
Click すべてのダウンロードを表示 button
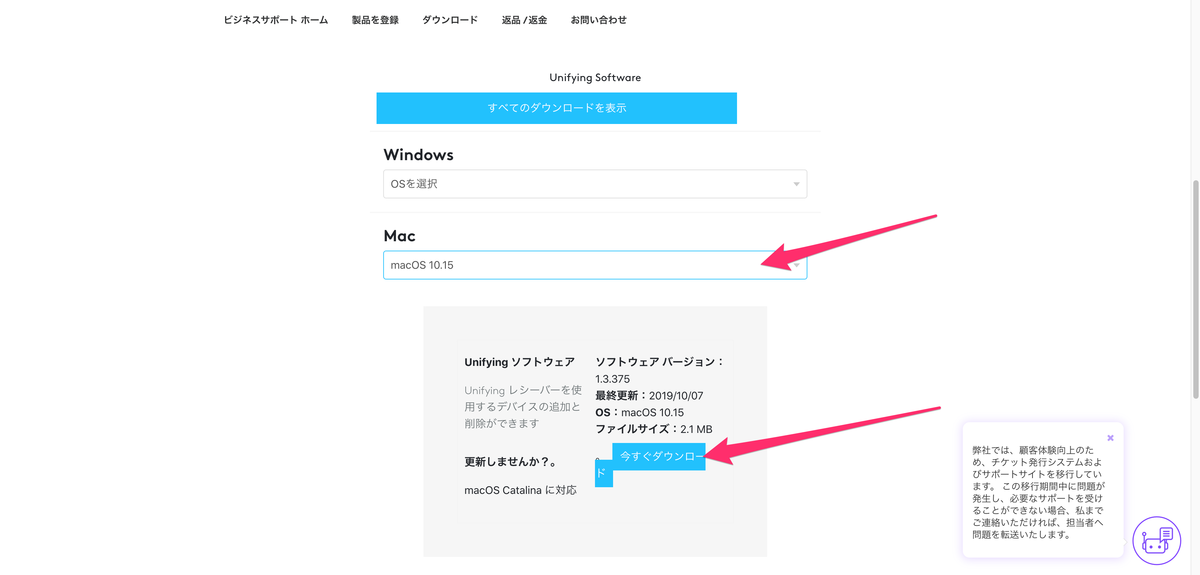pos(557,108)
